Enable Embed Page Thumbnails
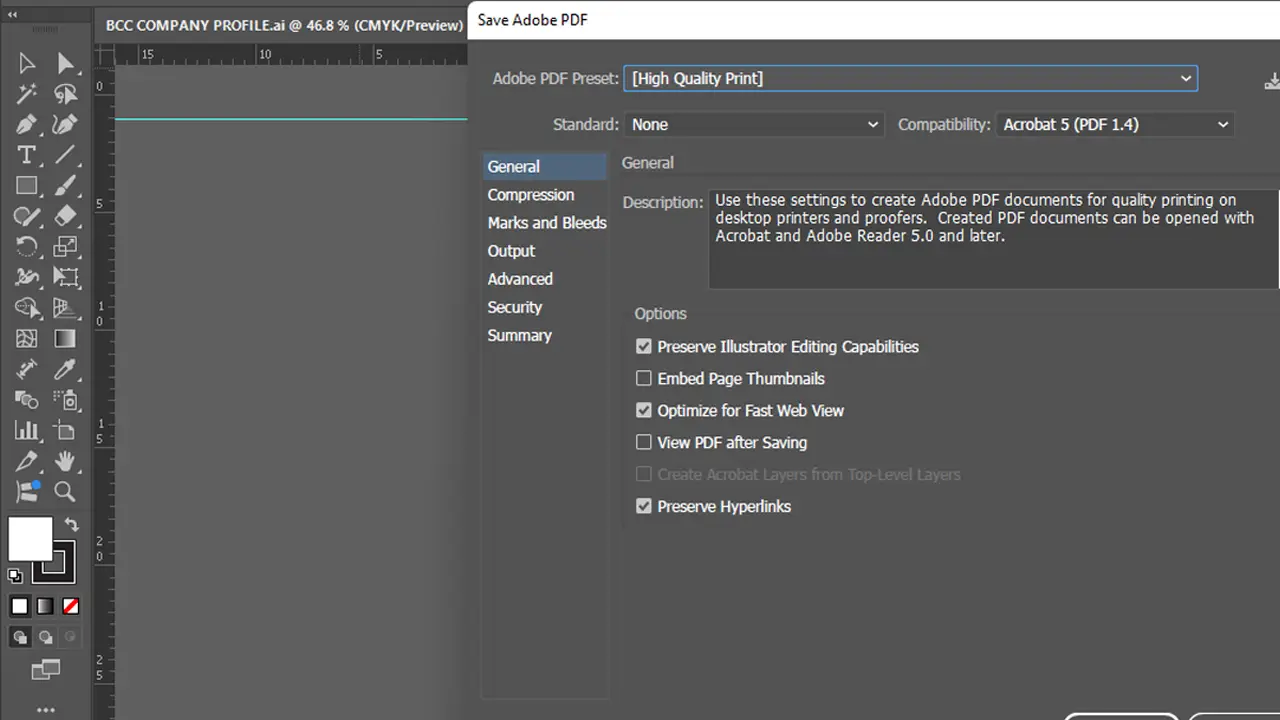The image size is (1280, 720). [644, 378]
